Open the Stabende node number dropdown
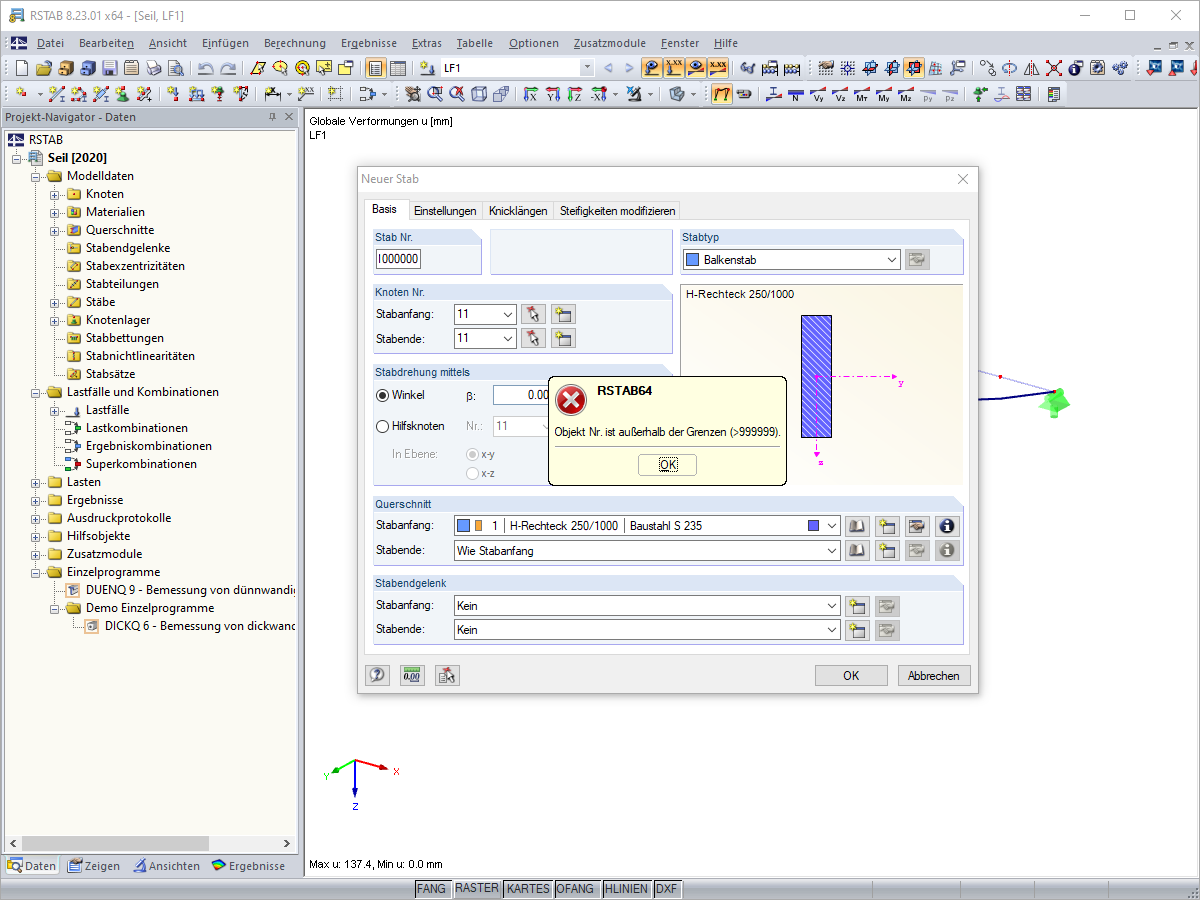The height and width of the screenshot is (900, 1200). coord(509,338)
